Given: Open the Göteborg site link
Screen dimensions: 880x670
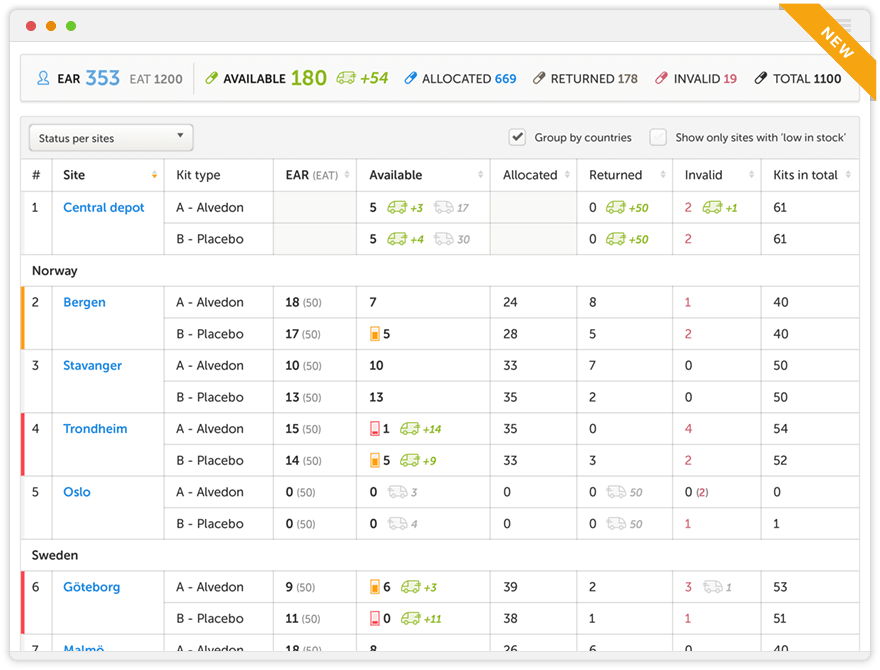Looking at the screenshot, I should click(x=92, y=587).
